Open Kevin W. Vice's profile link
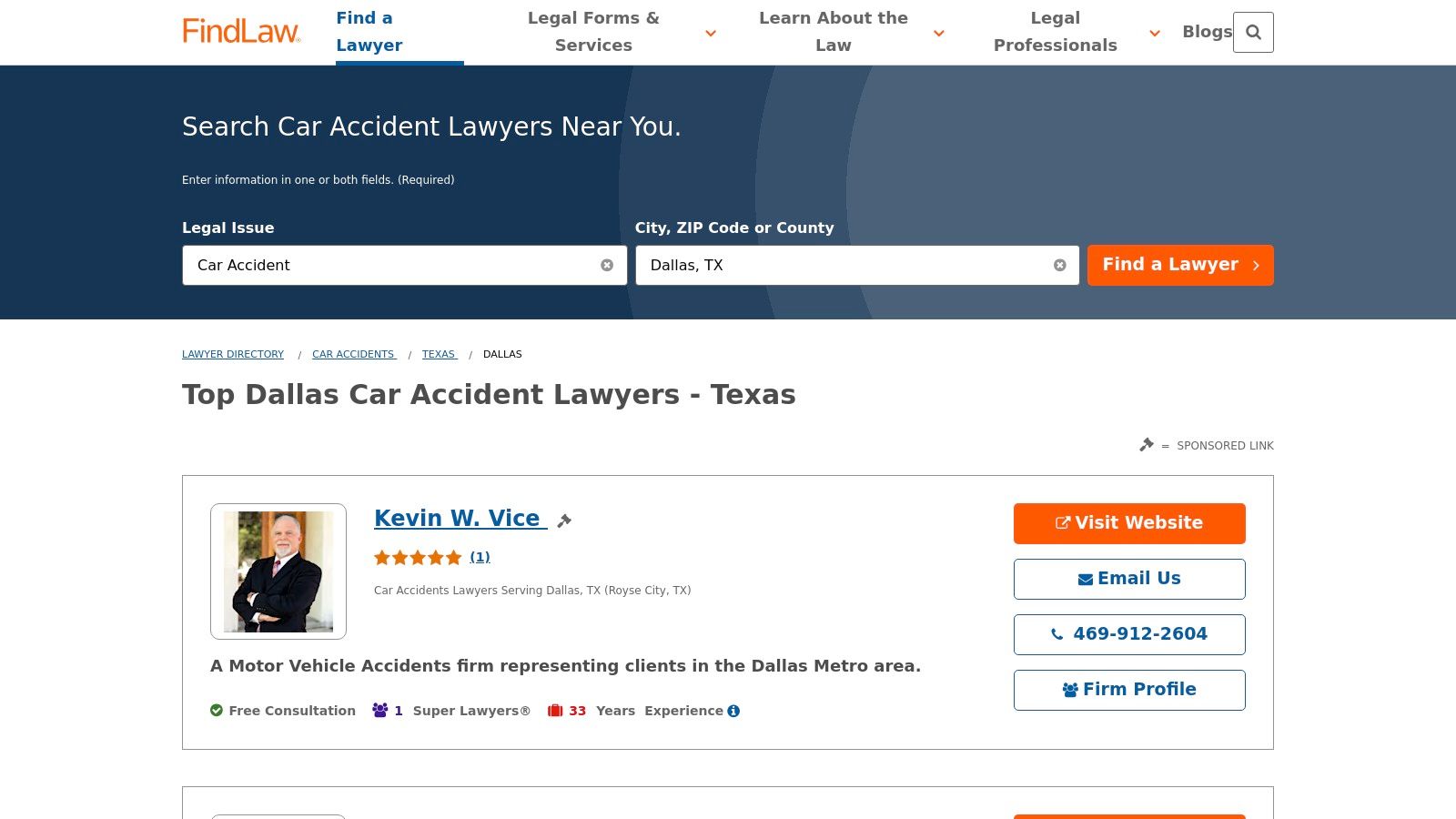The width and height of the screenshot is (1456, 819). click(x=459, y=518)
